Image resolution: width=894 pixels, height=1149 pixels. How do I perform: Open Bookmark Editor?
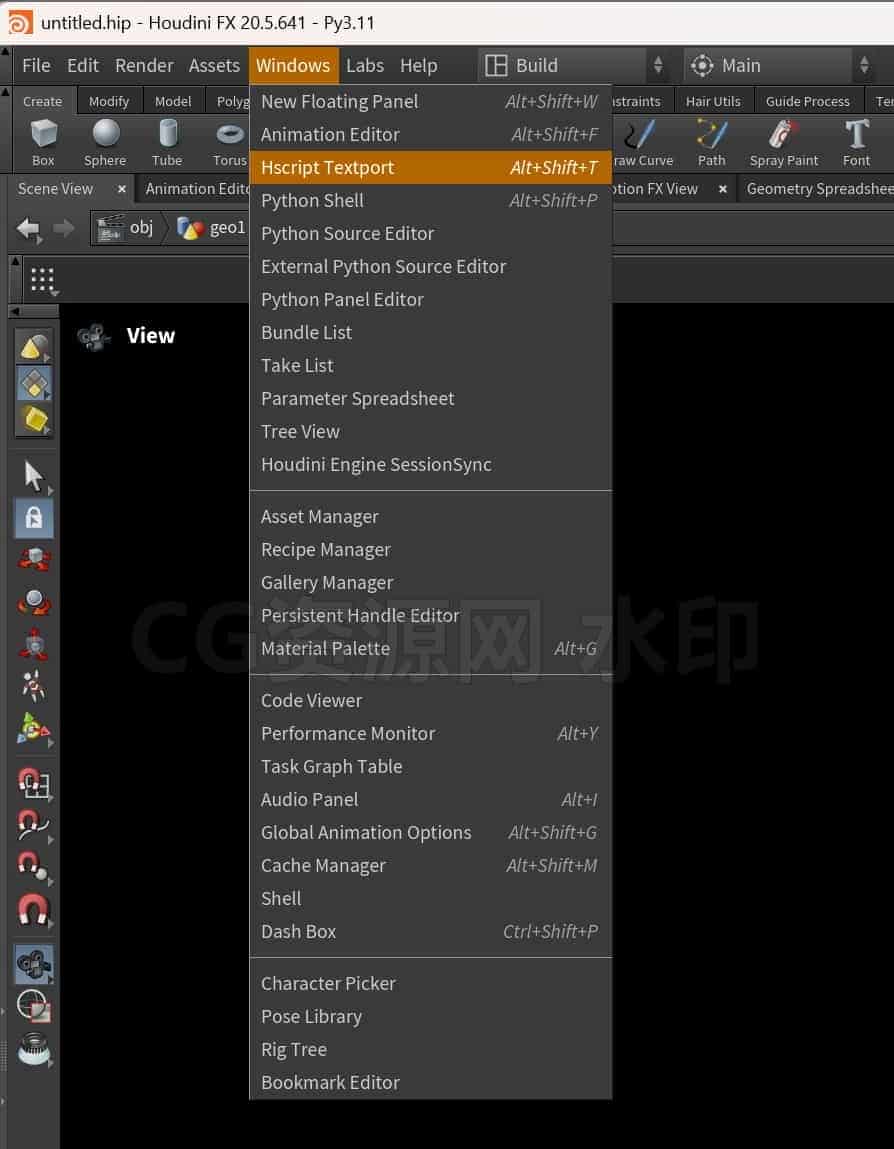431,1082
